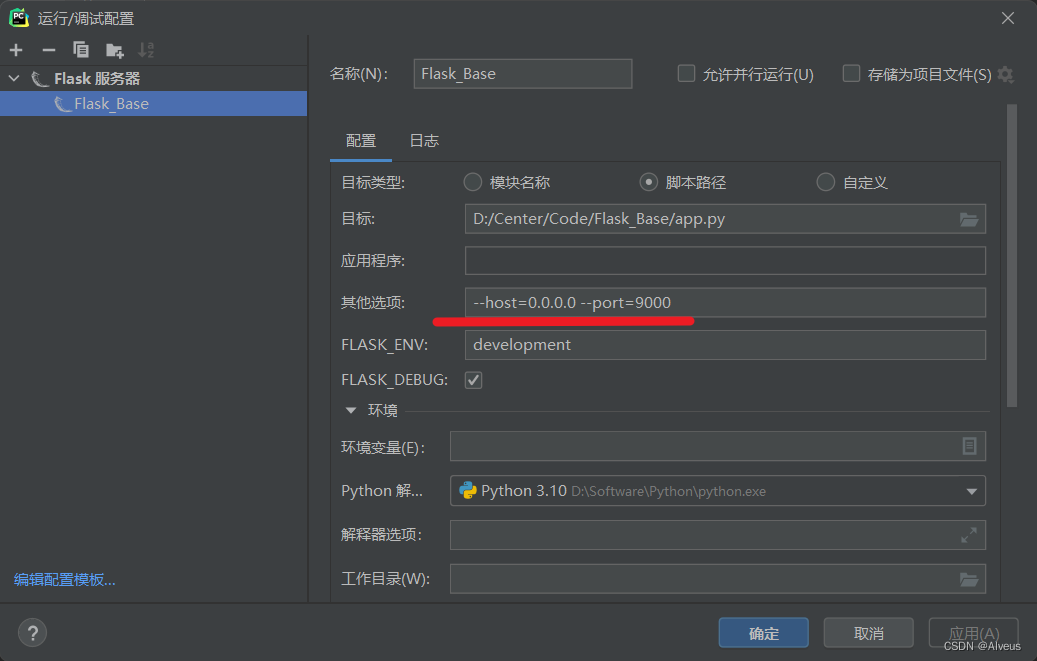Open settings gear next to store-as-project-file
The height and width of the screenshot is (661, 1037).
tap(1005, 74)
